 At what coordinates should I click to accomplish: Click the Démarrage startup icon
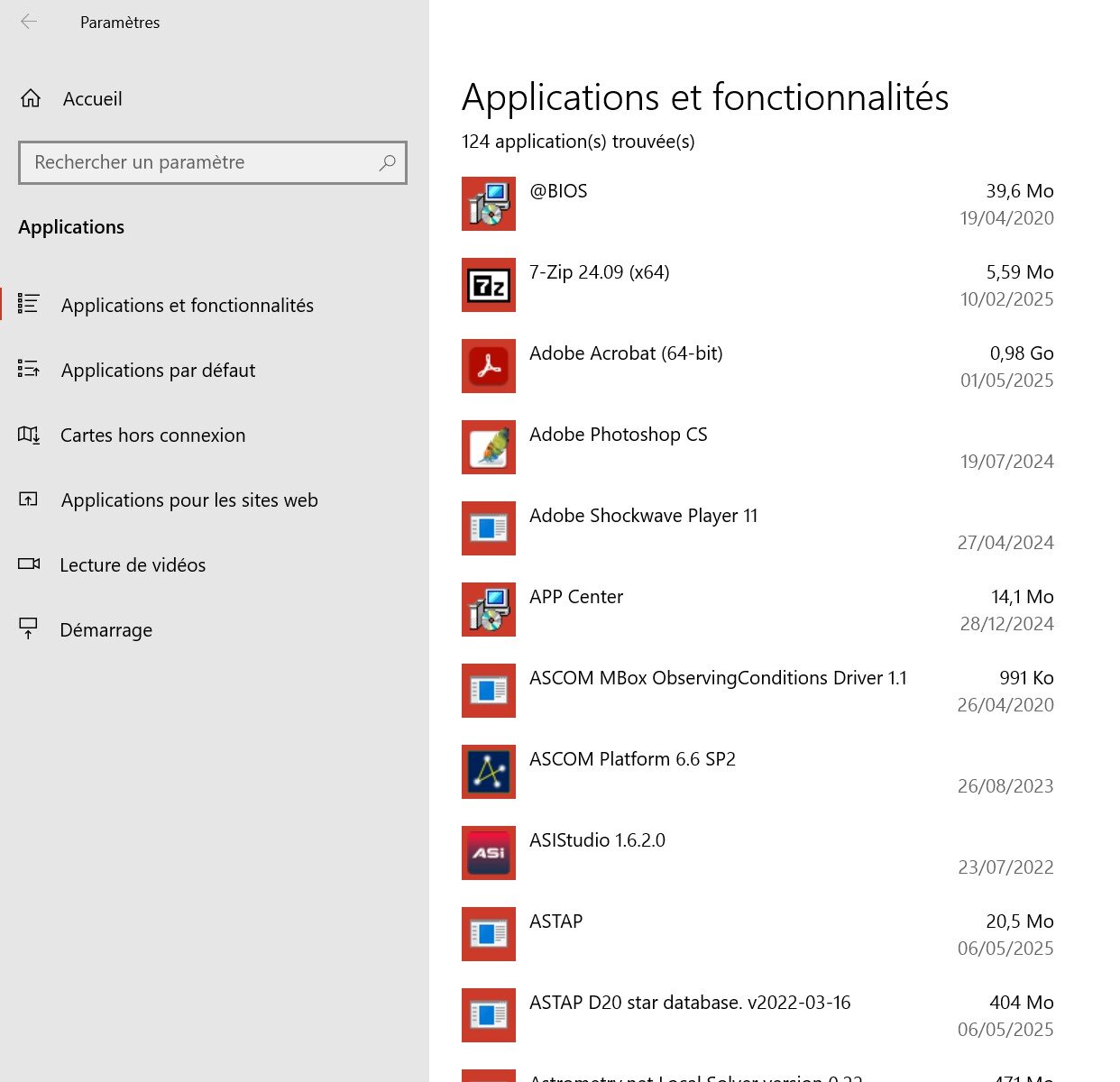click(29, 629)
